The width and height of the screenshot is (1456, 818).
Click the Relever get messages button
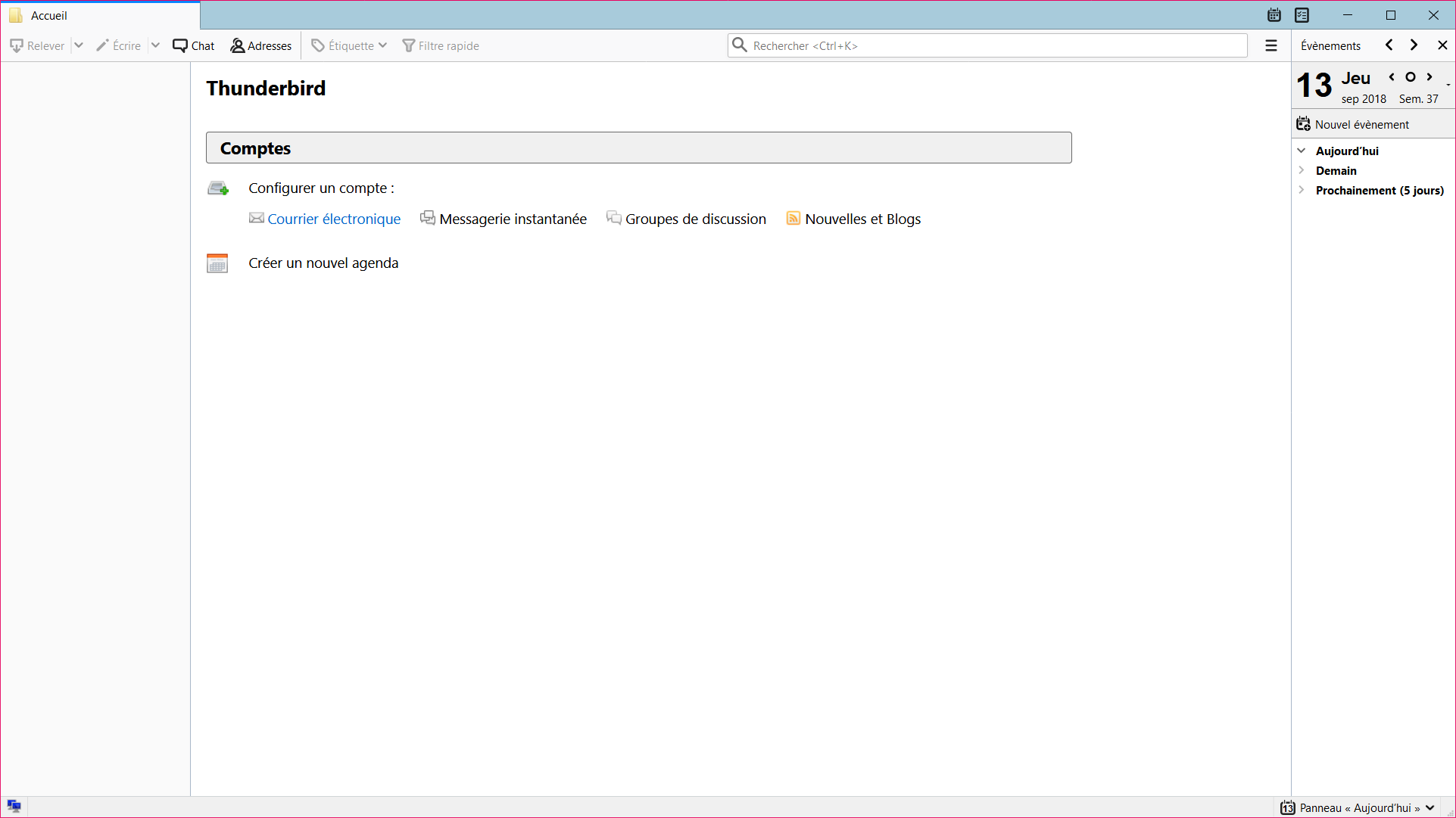point(37,46)
